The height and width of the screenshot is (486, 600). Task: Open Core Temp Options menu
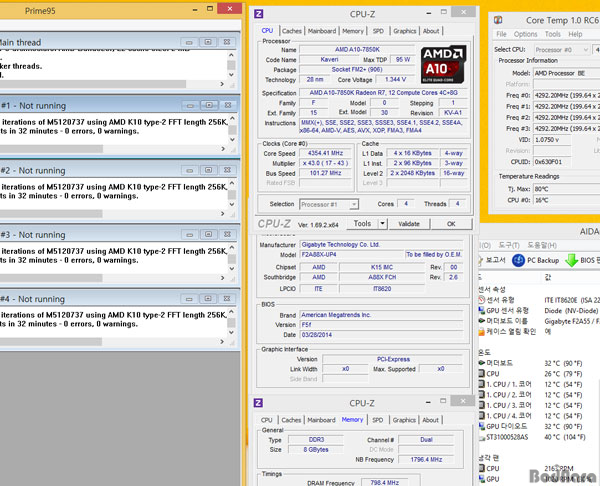pyautogui.click(x=525, y=34)
